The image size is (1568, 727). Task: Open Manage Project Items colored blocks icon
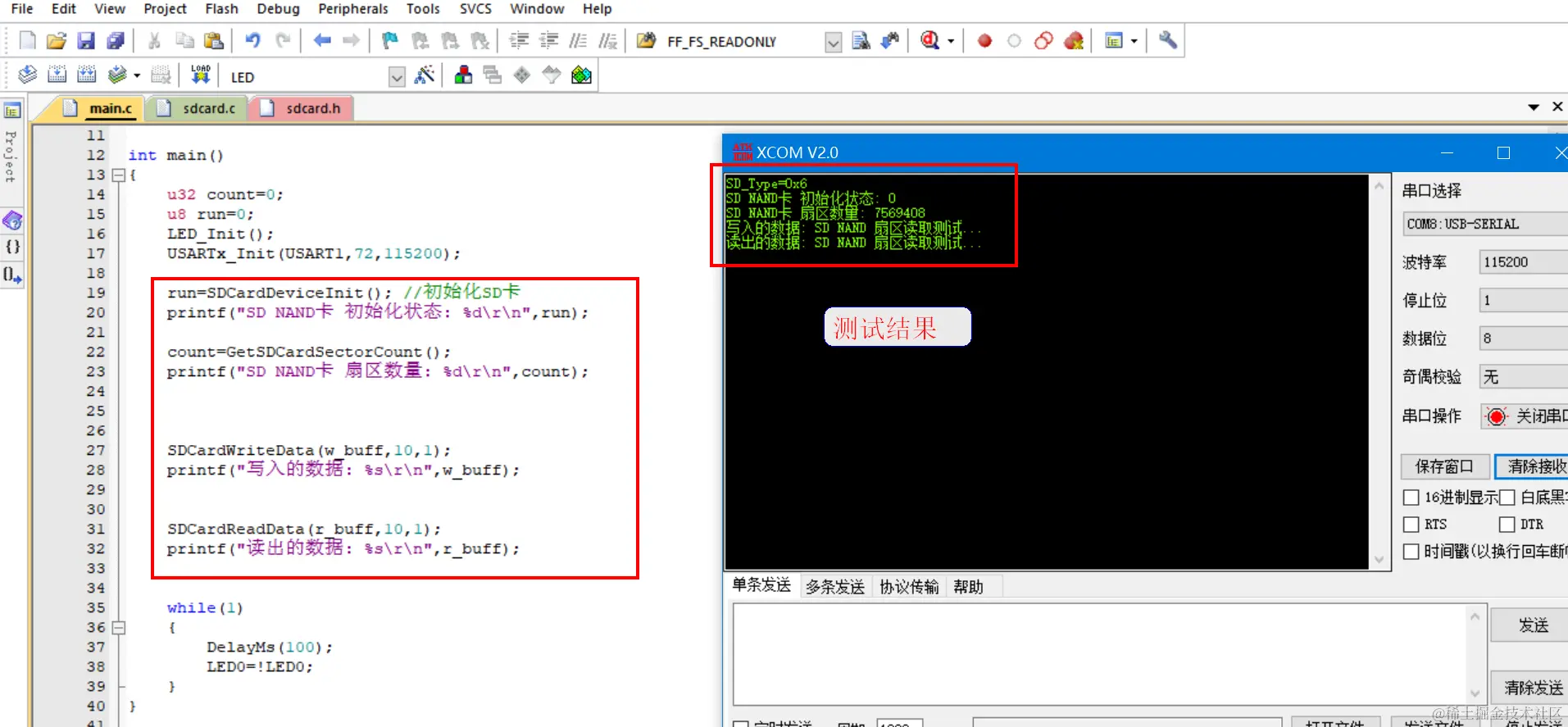point(463,76)
